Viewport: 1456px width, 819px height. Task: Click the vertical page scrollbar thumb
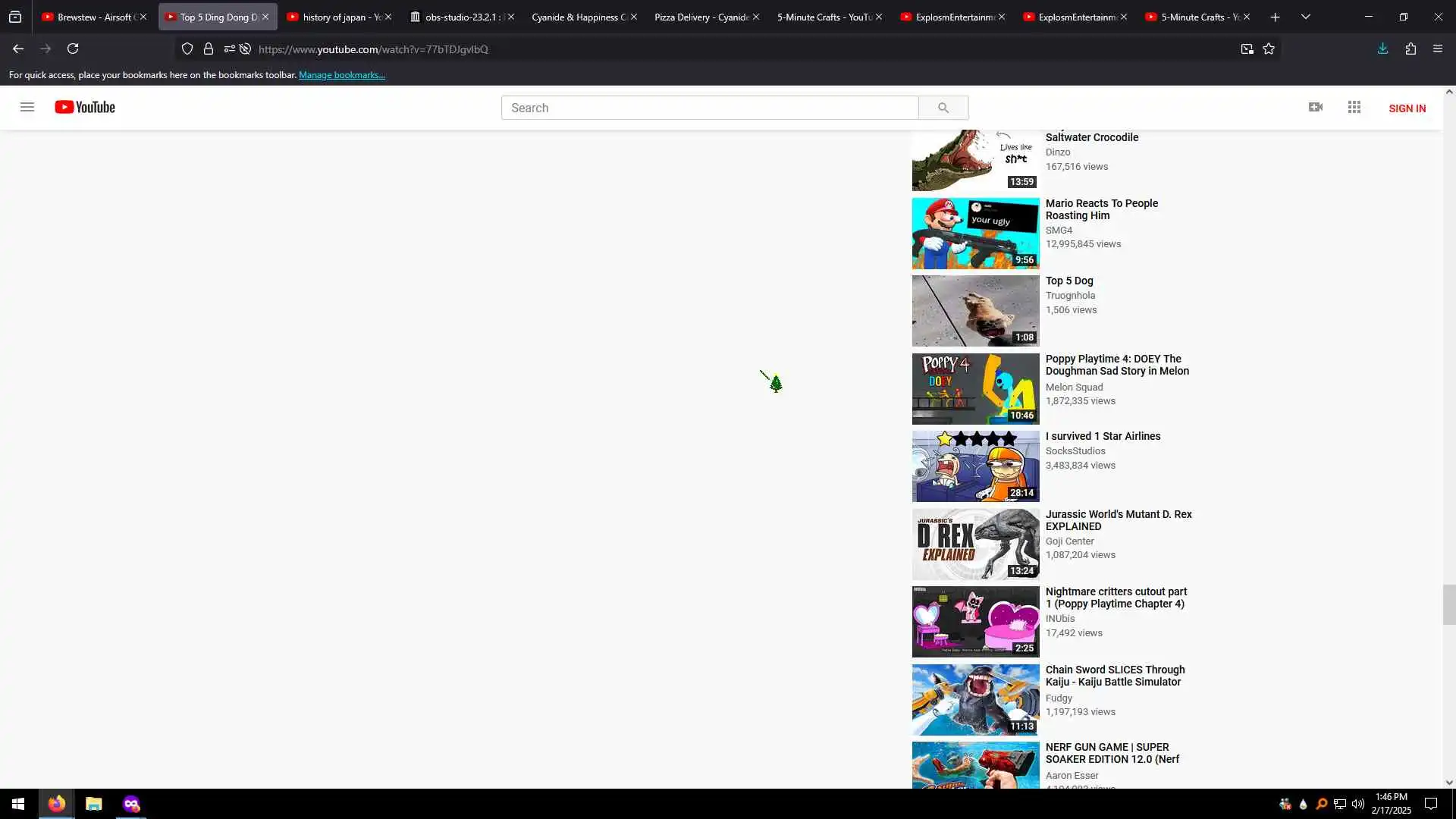pyautogui.click(x=1448, y=604)
